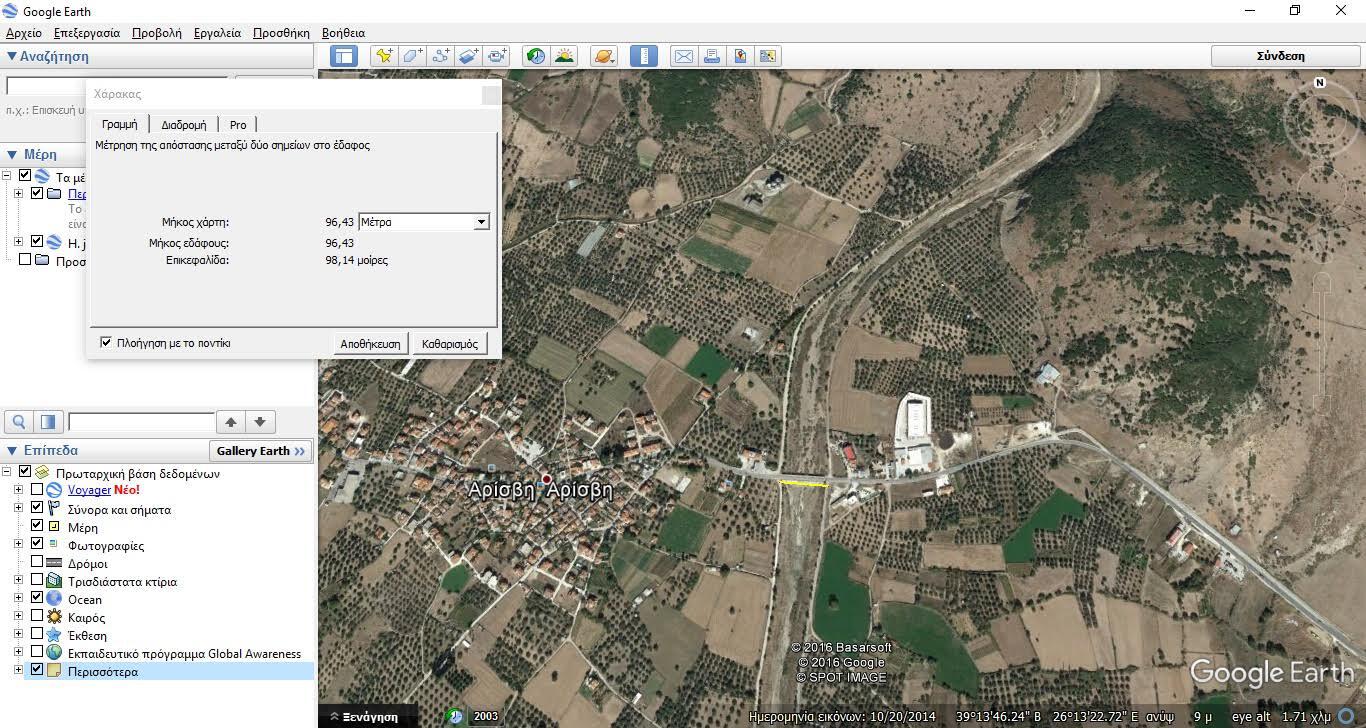This screenshot has width=1366, height=728.
Task: Click the print icon in toolbar
Action: pos(711,56)
